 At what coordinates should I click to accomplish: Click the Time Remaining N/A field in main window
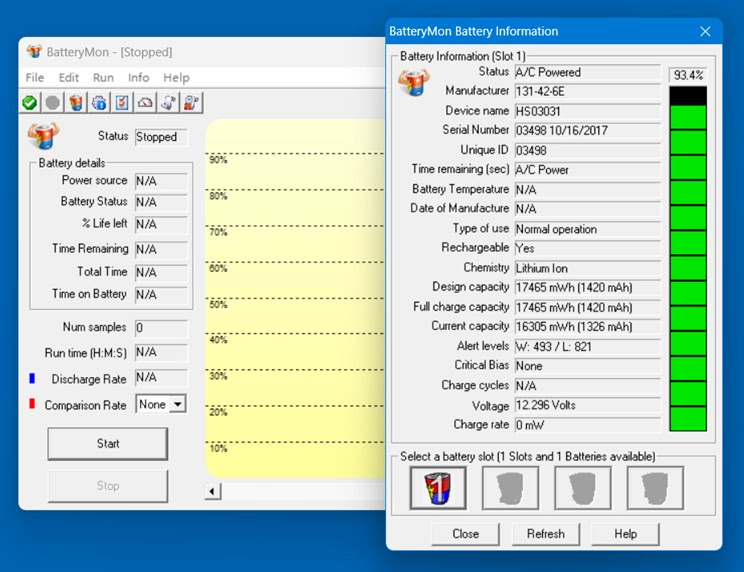(161, 249)
